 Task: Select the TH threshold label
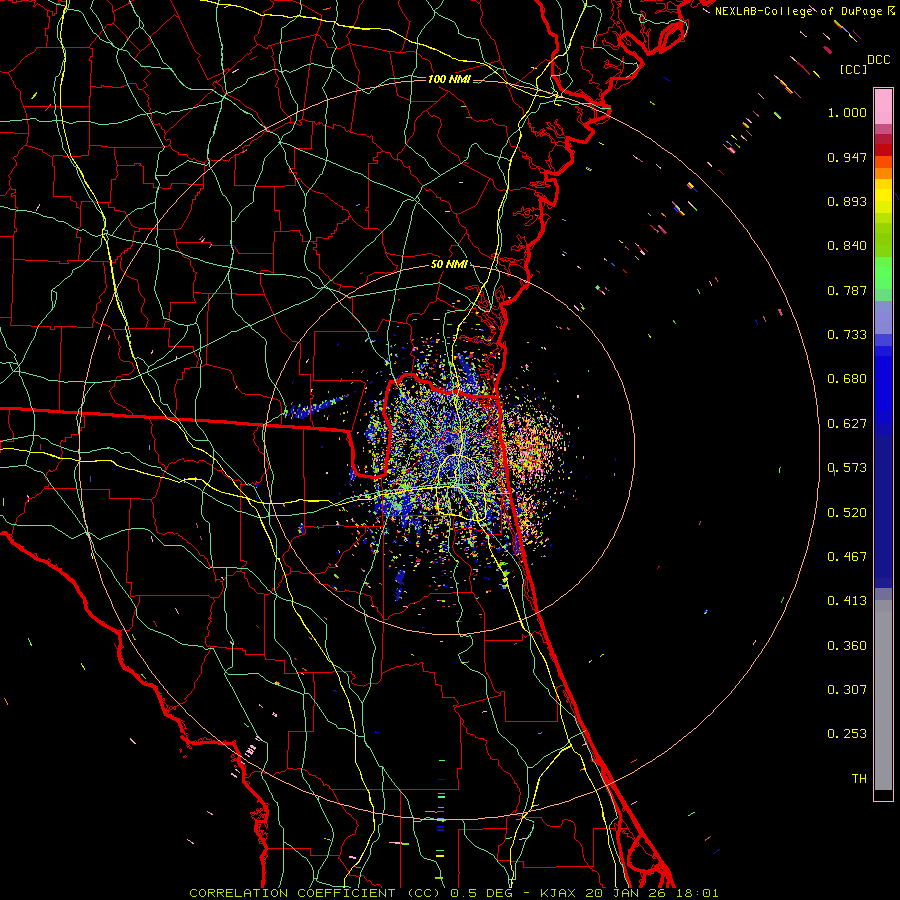click(859, 778)
